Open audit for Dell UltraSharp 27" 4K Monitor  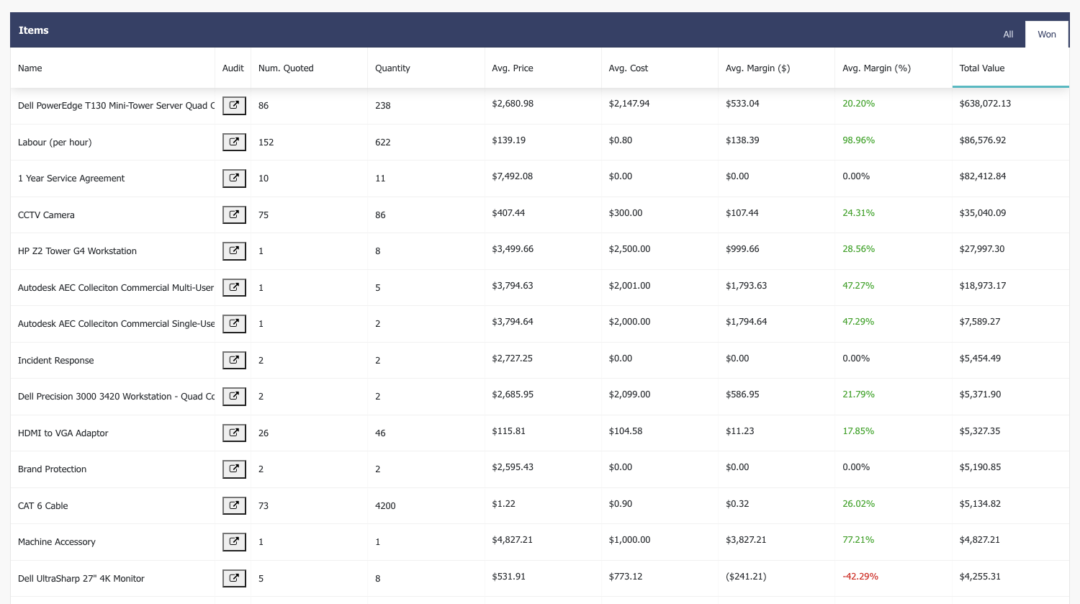click(234, 578)
